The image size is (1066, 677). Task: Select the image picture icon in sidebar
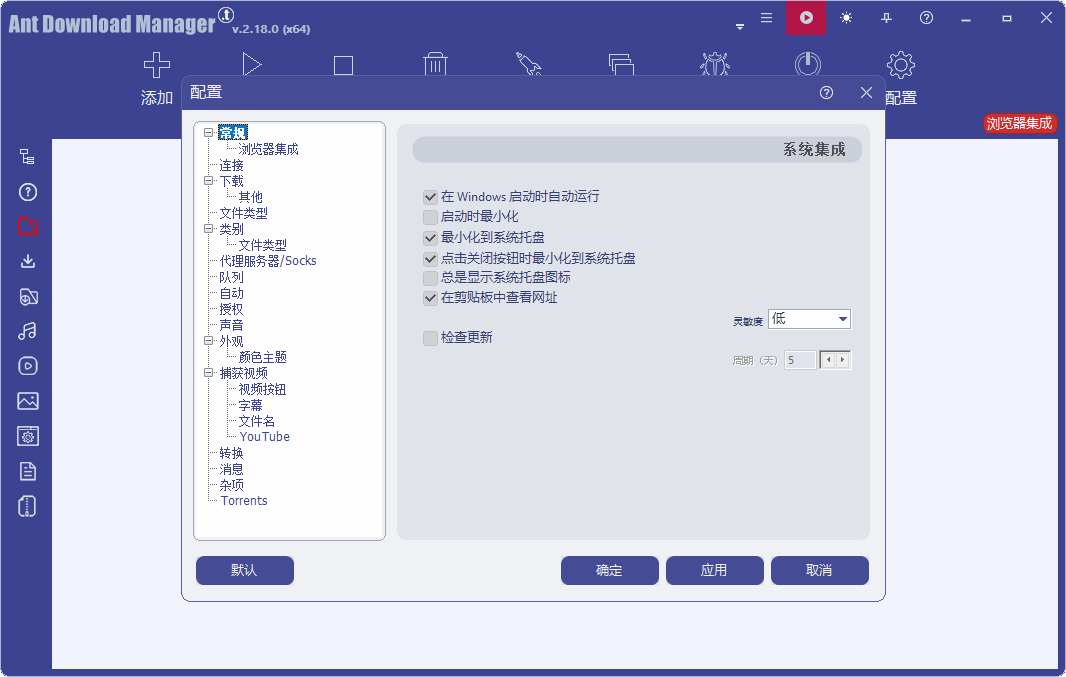[x=27, y=401]
